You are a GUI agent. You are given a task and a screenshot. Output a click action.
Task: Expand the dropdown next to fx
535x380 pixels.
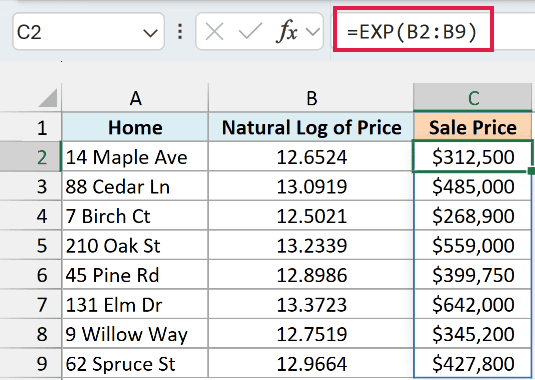(x=313, y=32)
